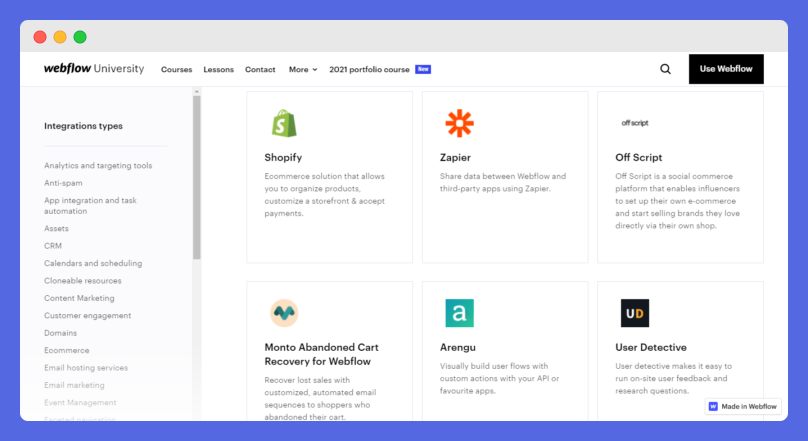
Task: Open the Courses nav item
Action: (176, 70)
